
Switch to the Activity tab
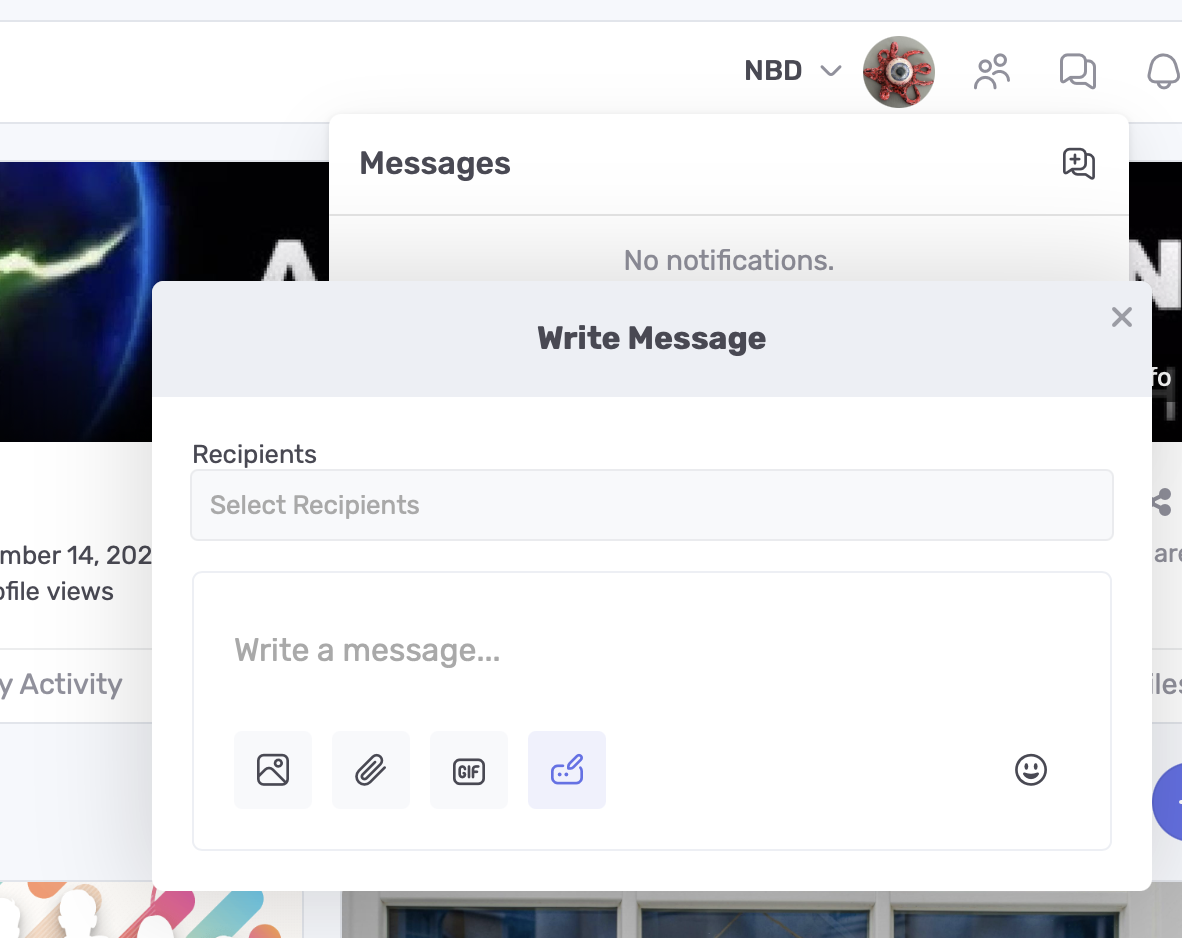click(x=65, y=685)
